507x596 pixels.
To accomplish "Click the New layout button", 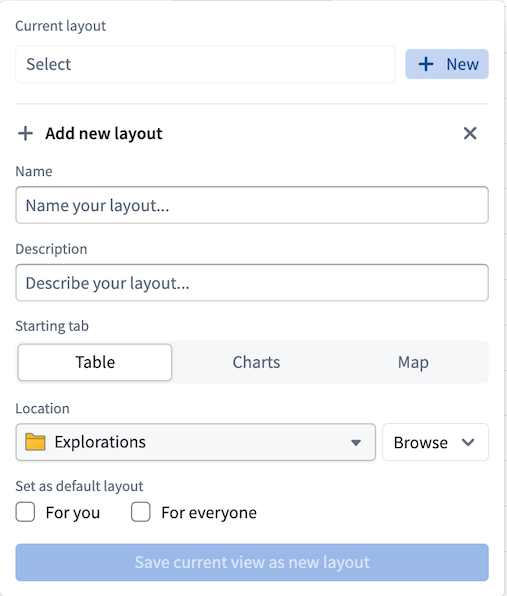I will click(x=447, y=64).
